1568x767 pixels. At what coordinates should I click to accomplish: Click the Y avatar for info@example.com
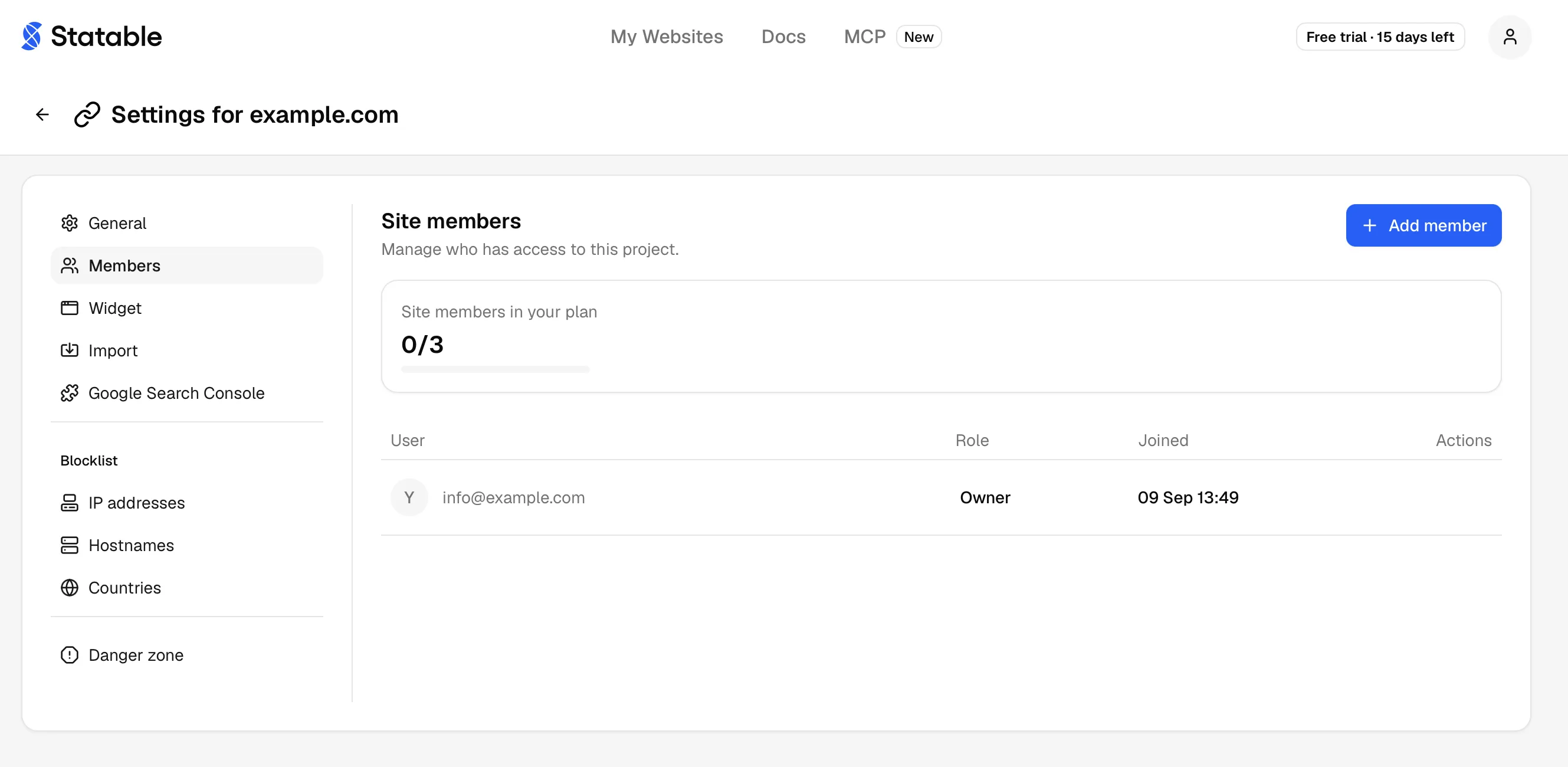409,497
